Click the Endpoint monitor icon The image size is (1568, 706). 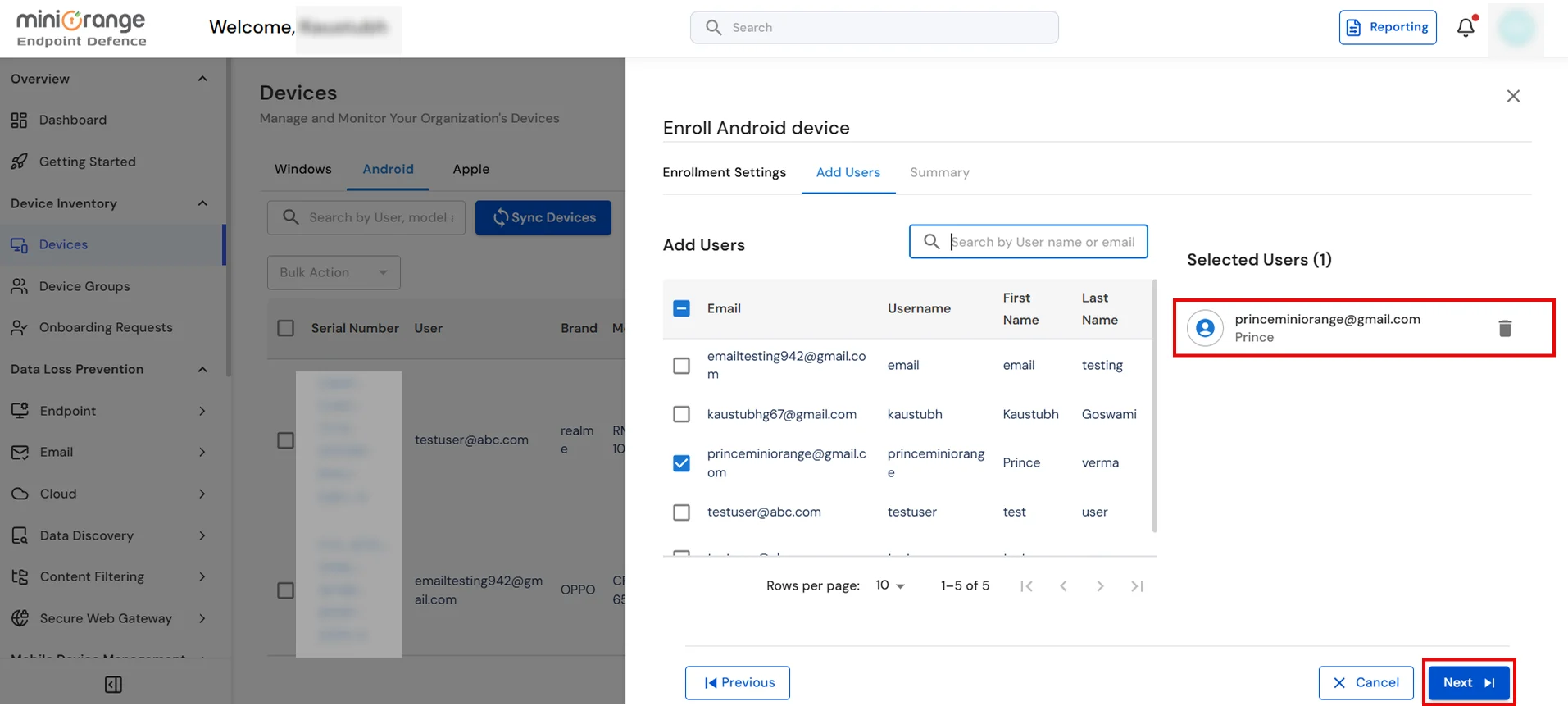[x=20, y=411]
